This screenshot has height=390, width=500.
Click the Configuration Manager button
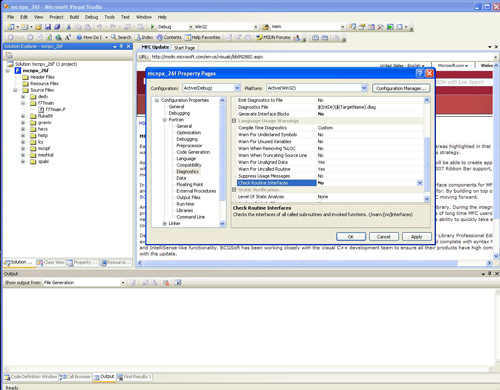coord(401,88)
